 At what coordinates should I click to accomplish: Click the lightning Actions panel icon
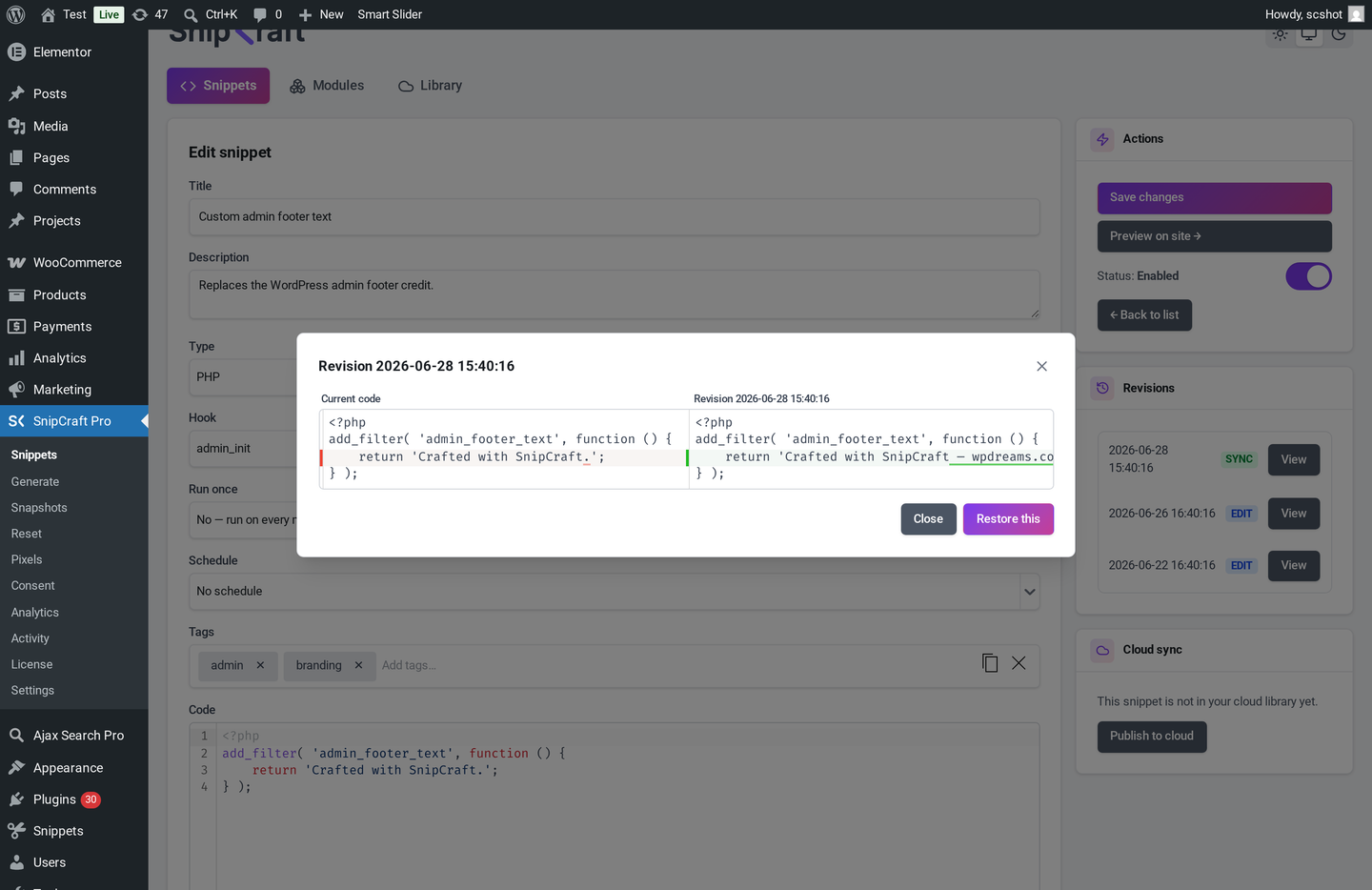(x=1102, y=139)
